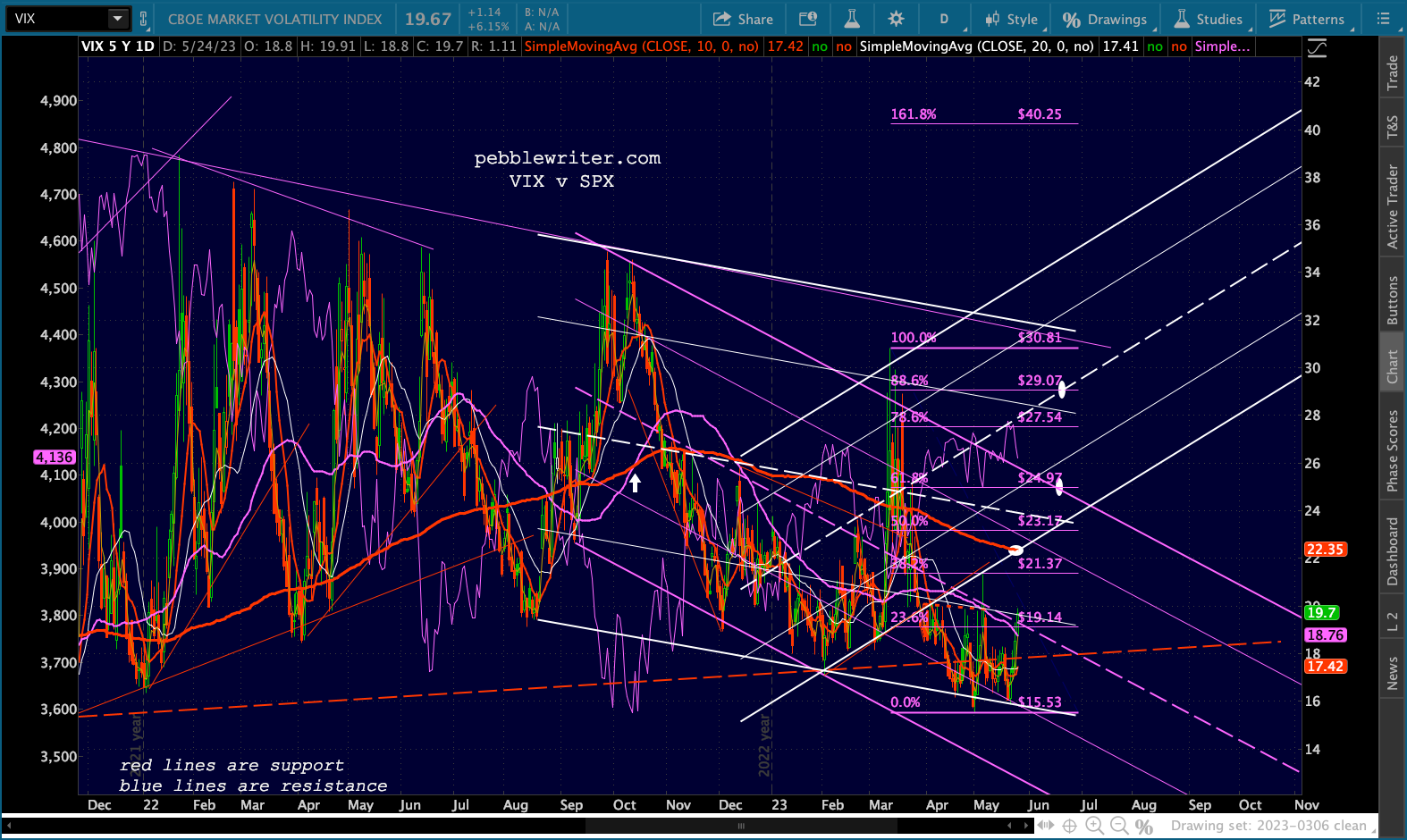Open the News side tab

point(1392,673)
